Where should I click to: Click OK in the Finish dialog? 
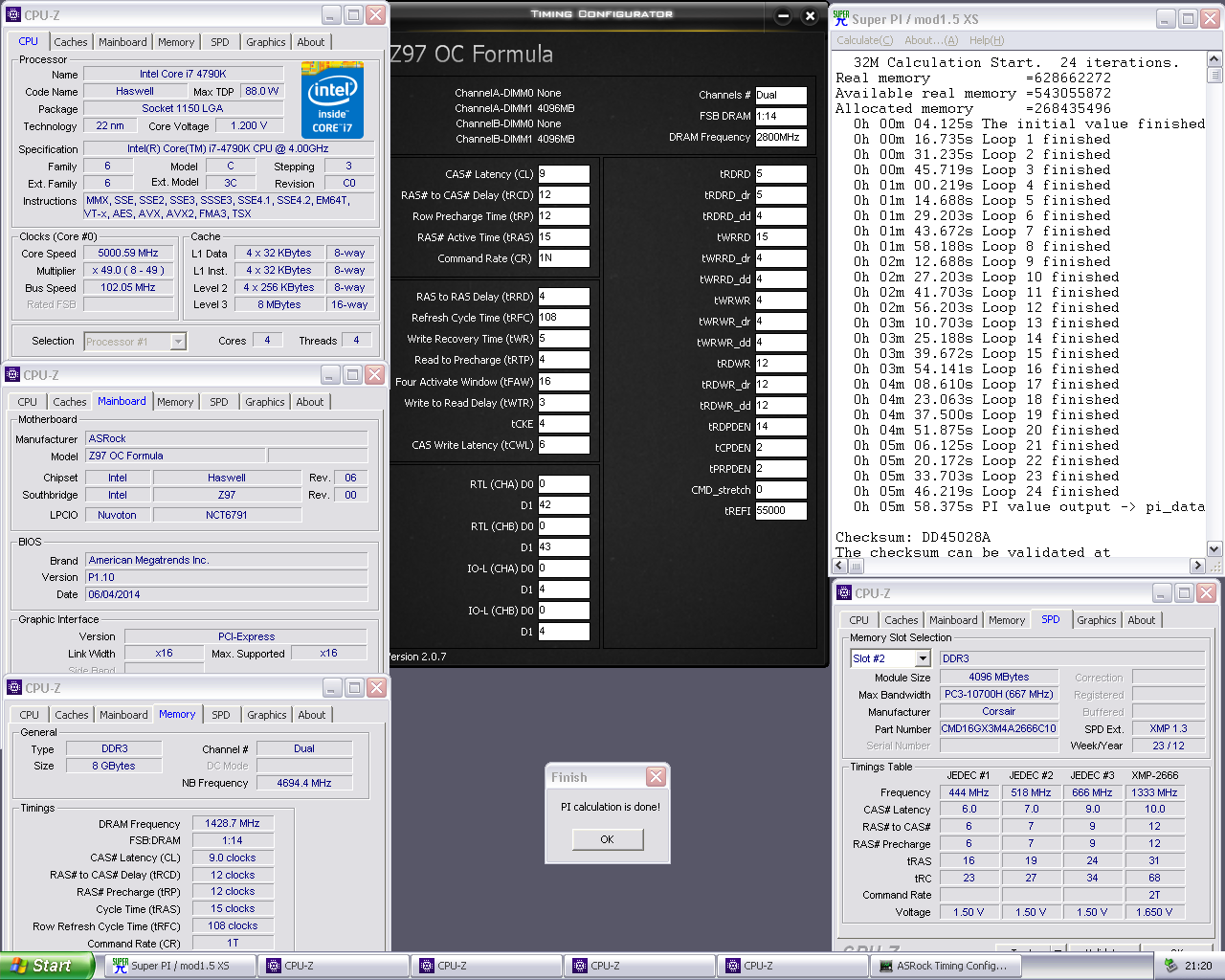[608, 839]
